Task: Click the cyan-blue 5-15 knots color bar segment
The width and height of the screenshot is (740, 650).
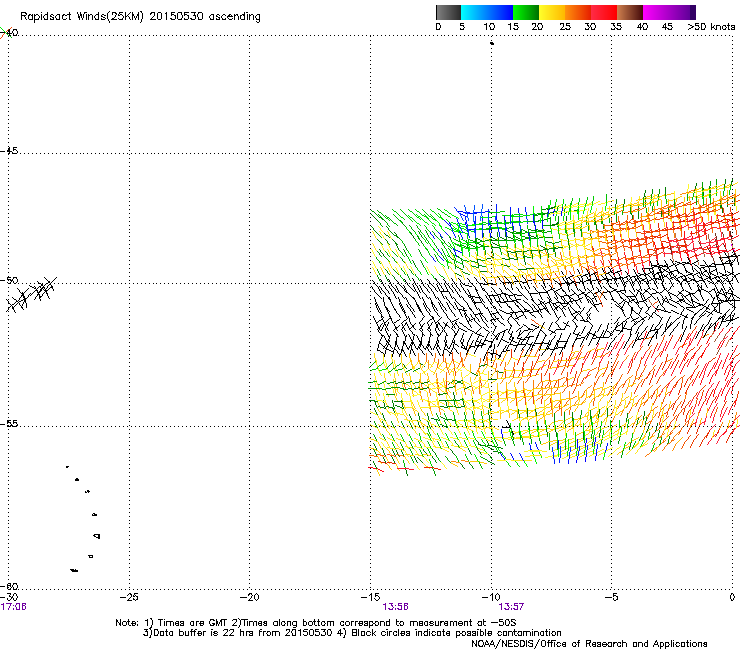Action: click(487, 12)
